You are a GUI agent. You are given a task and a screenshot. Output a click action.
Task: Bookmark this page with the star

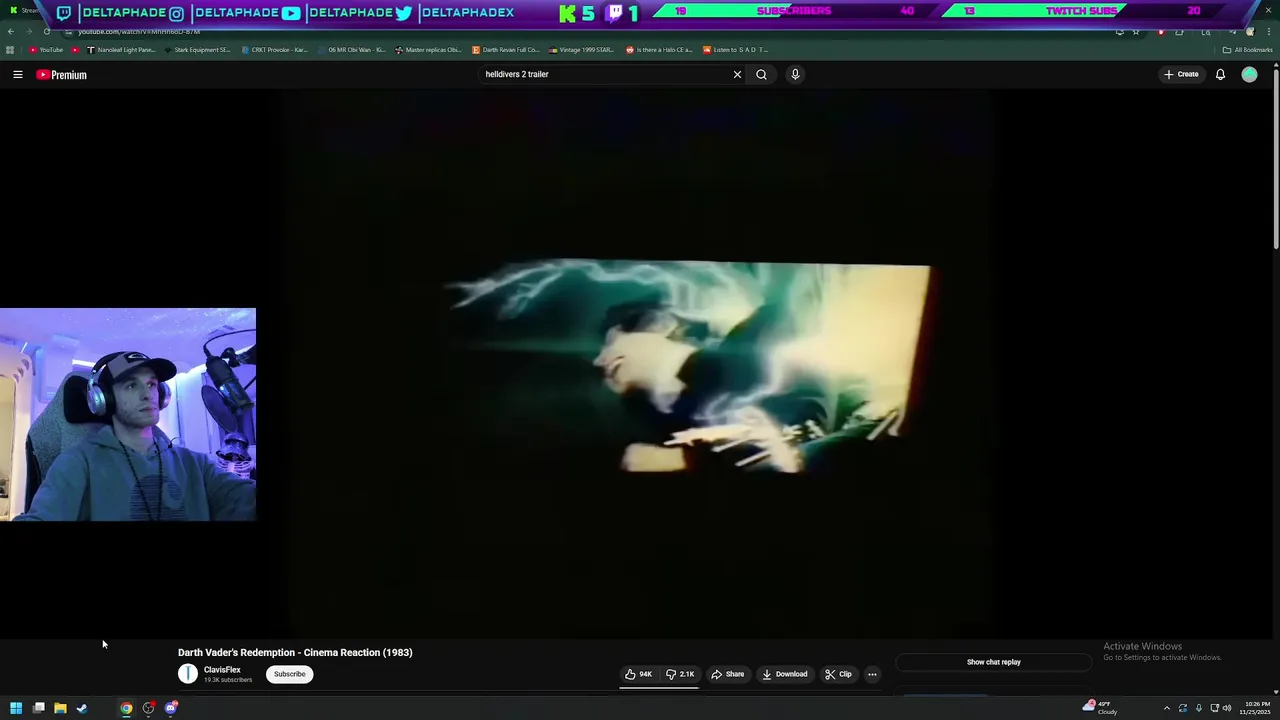tap(1136, 32)
